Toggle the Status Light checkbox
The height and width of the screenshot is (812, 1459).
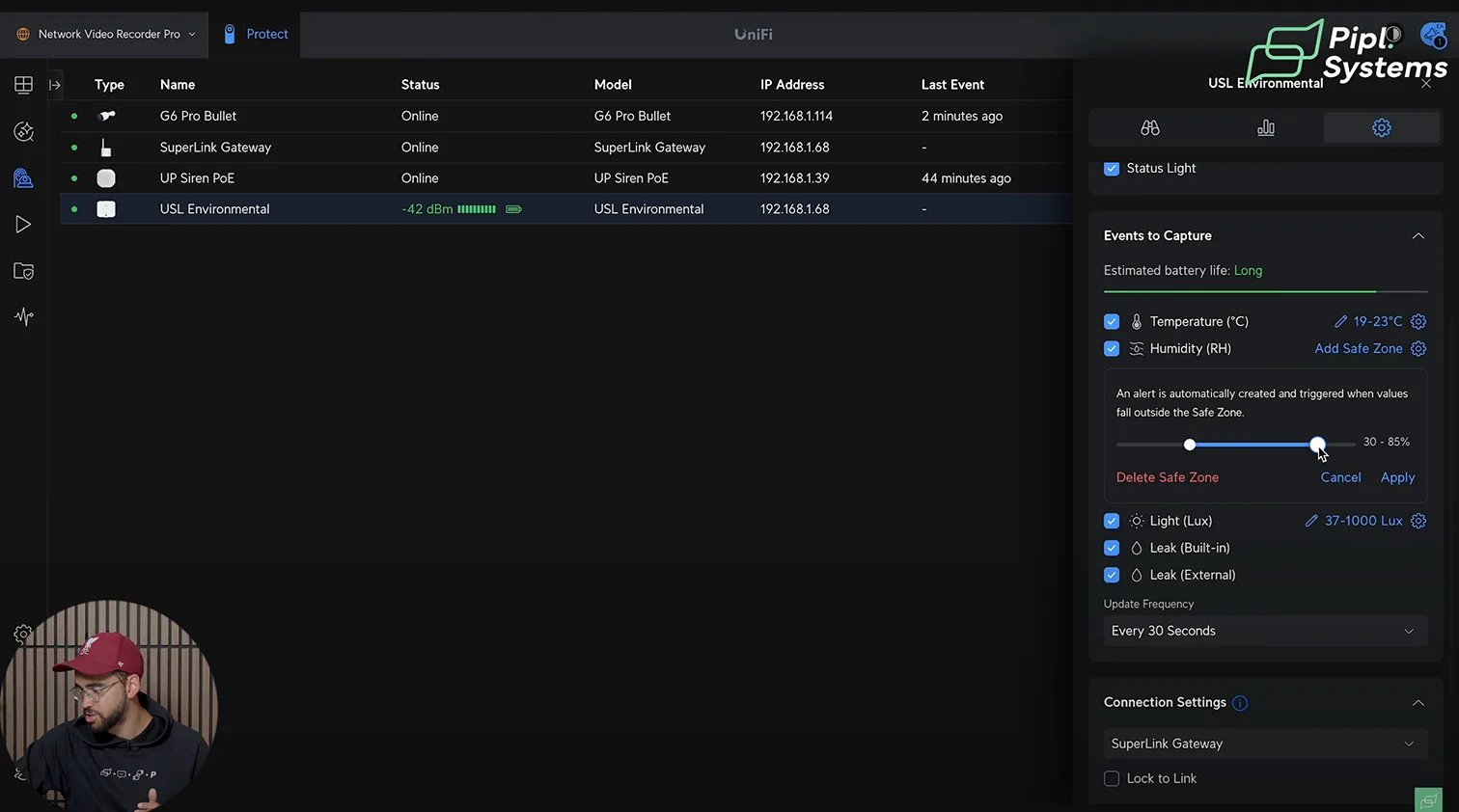click(1112, 168)
